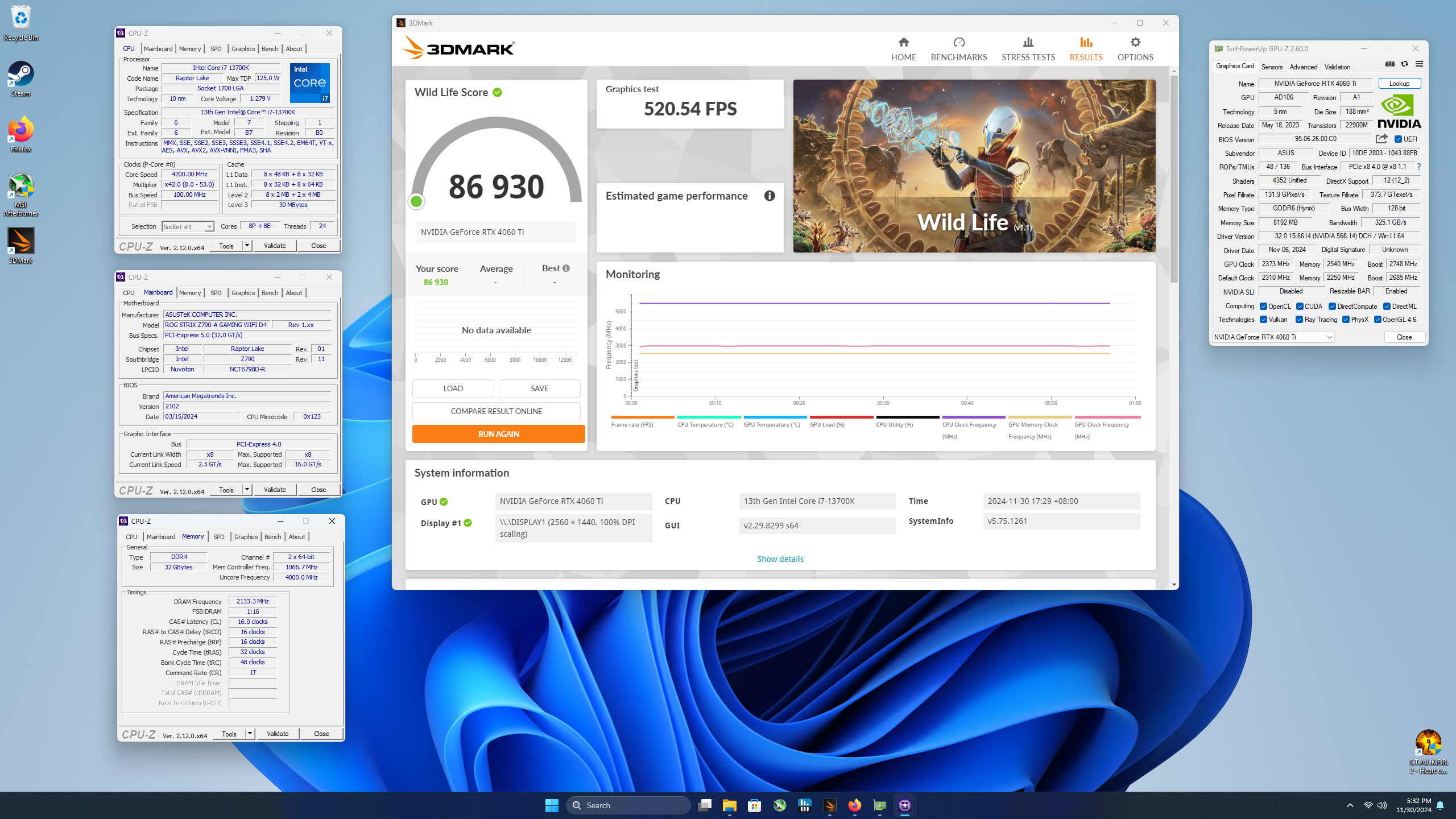This screenshot has height=819, width=1456.
Task: Select the Firefox desktop shortcut
Action: (x=21, y=135)
